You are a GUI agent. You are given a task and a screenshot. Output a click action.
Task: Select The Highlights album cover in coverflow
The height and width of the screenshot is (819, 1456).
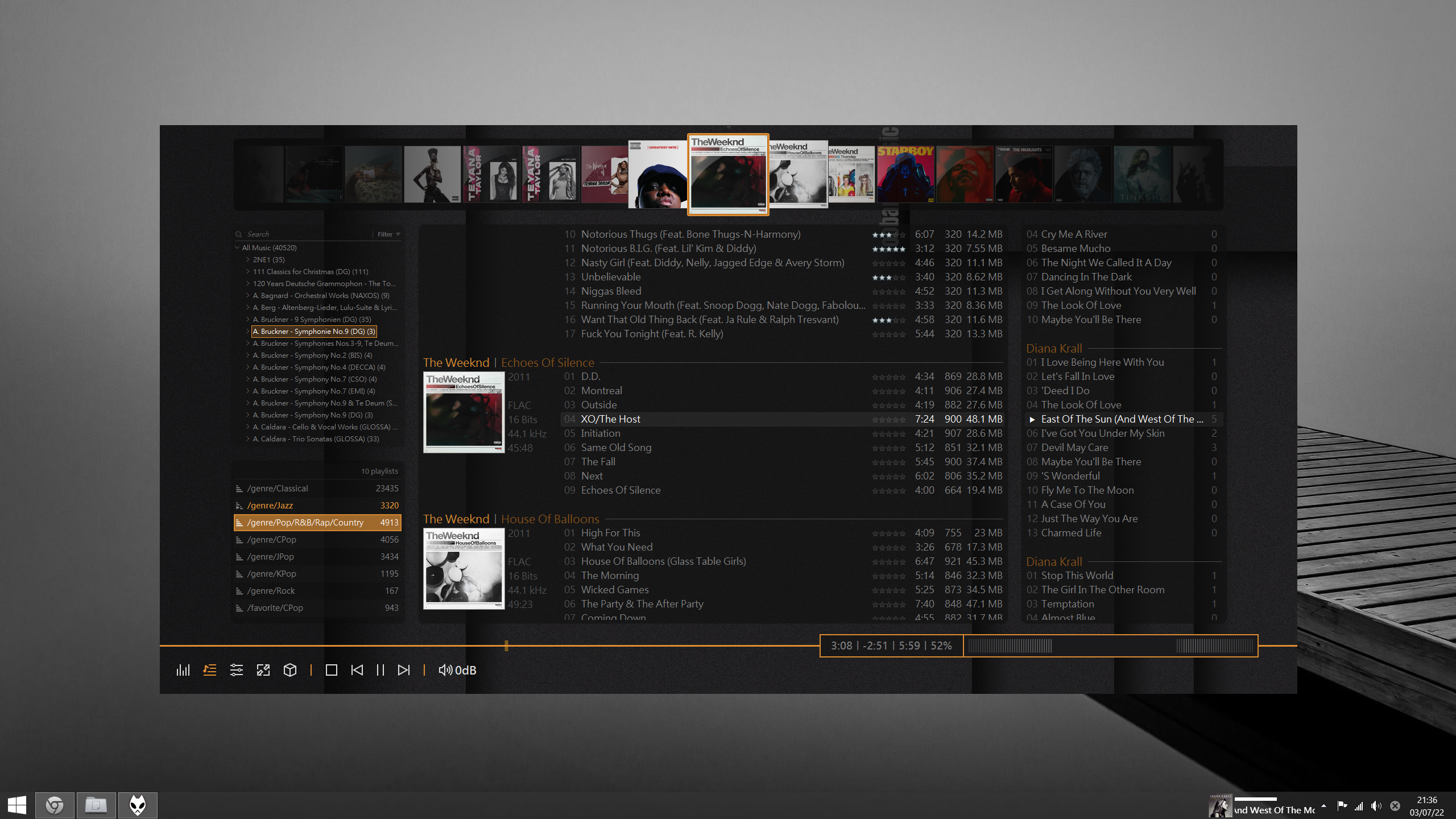1024,174
